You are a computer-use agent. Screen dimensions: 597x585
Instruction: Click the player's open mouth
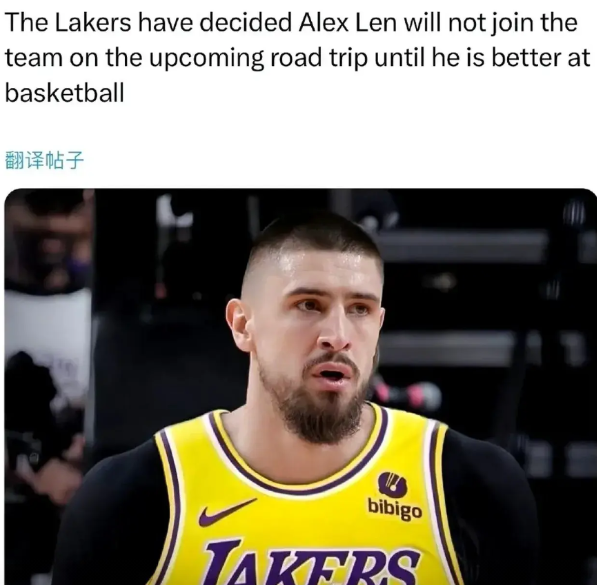(x=330, y=373)
